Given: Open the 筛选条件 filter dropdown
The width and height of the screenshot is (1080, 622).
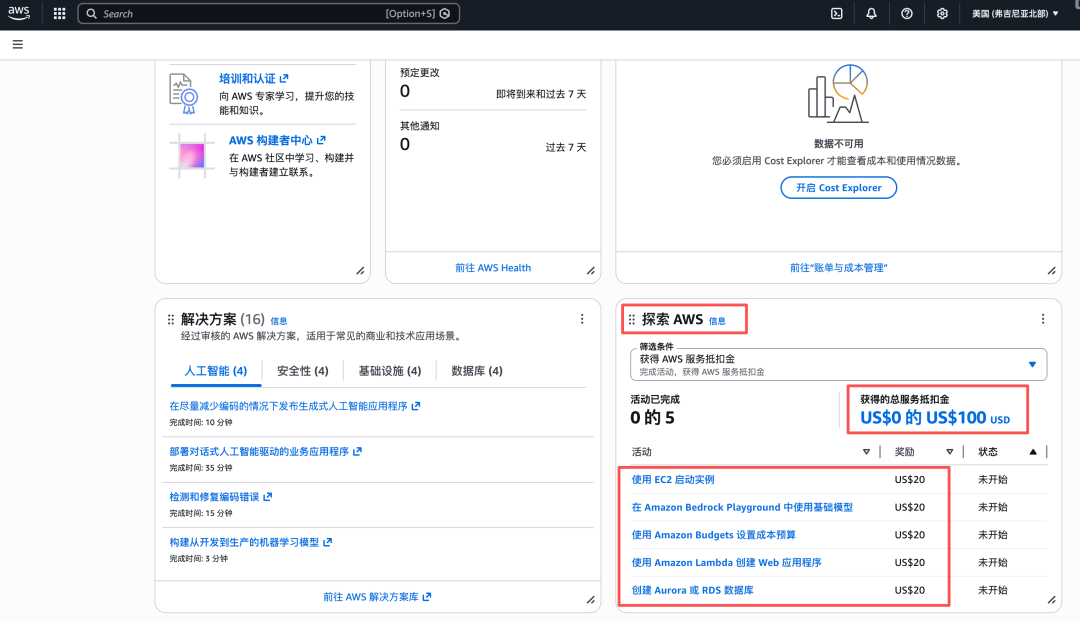Looking at the screenshot, I should click(838, 364).
